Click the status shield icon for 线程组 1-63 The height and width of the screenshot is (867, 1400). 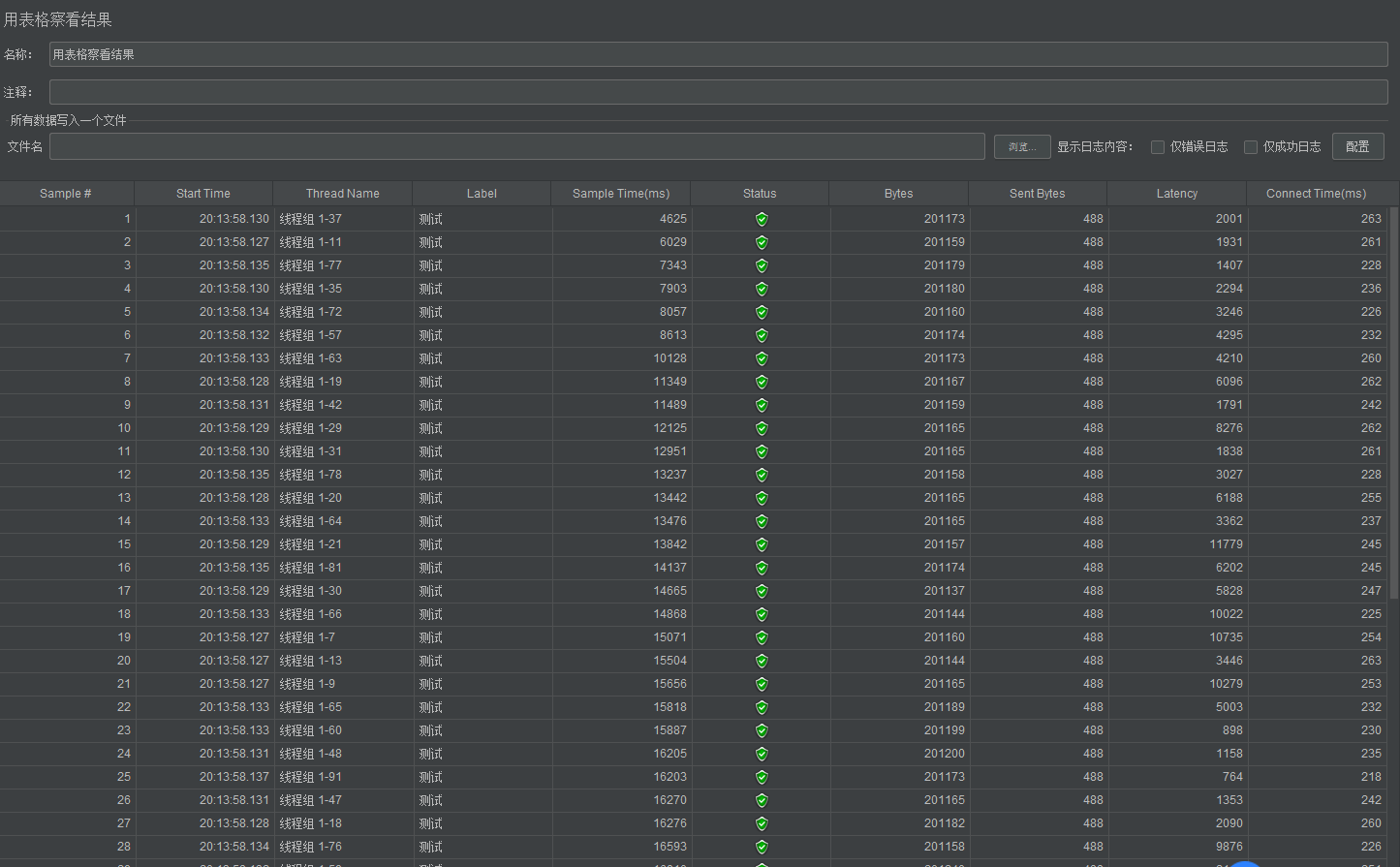tap(762, 358)
